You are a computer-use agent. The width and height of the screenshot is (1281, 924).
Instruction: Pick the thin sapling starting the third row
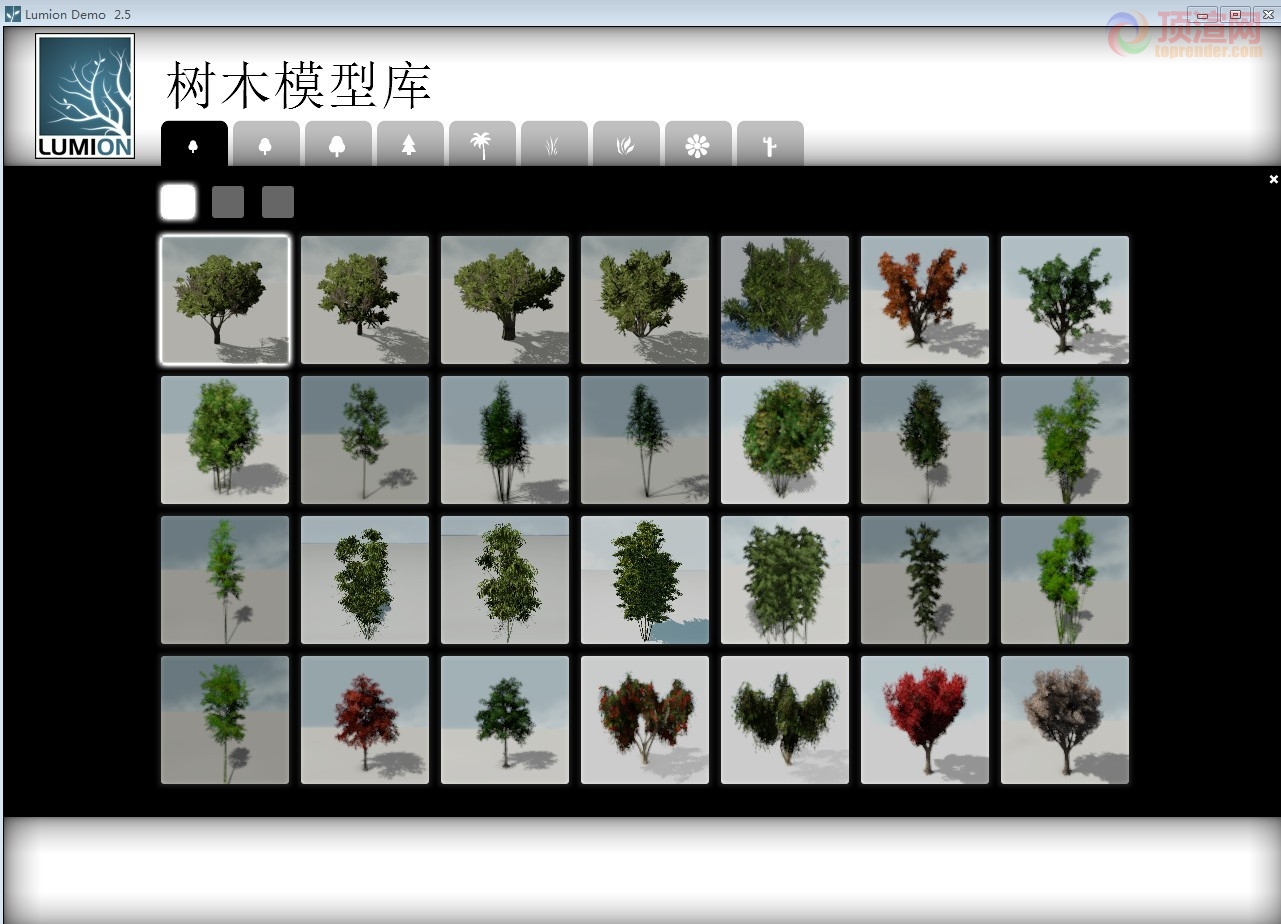pyautogui.click(x=225, y=580)
